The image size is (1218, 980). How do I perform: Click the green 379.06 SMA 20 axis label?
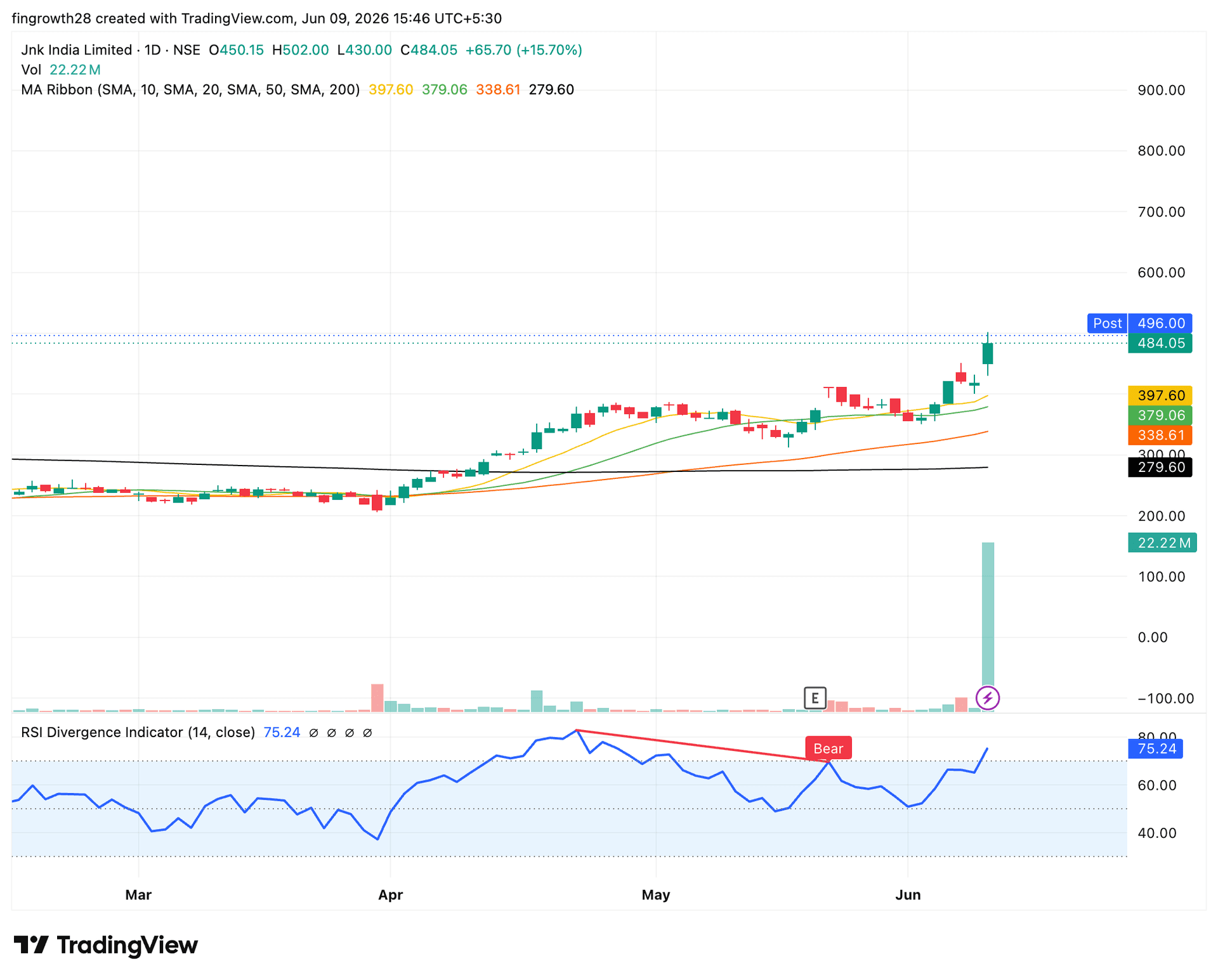coord(1160,415)
